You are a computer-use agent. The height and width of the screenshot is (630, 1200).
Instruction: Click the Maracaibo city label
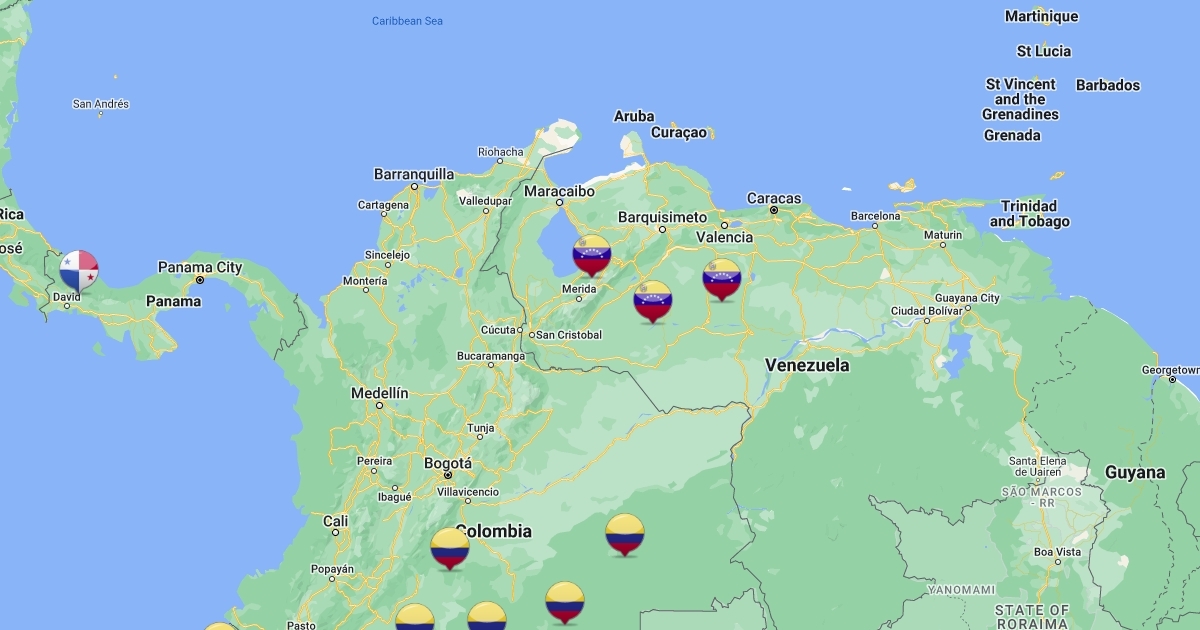pos(559,191)
